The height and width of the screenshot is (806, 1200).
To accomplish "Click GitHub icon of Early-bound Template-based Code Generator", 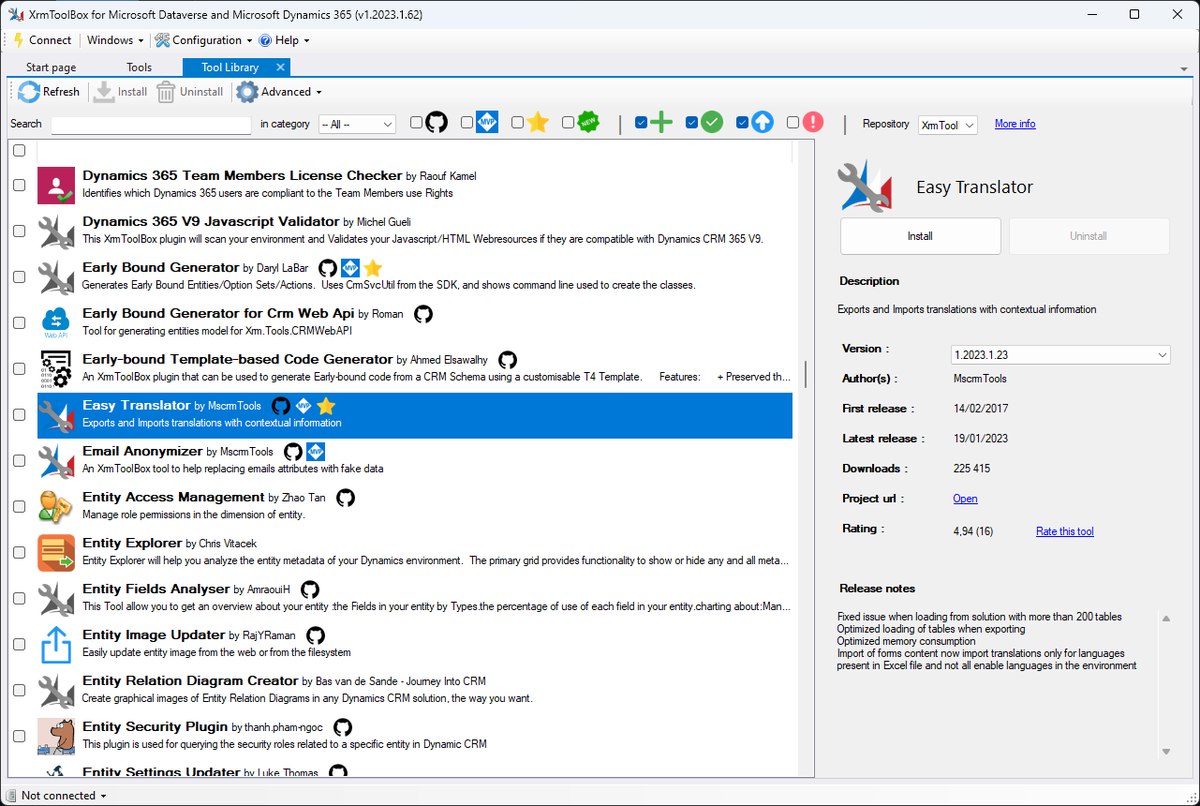I will (x=507, y=360).
